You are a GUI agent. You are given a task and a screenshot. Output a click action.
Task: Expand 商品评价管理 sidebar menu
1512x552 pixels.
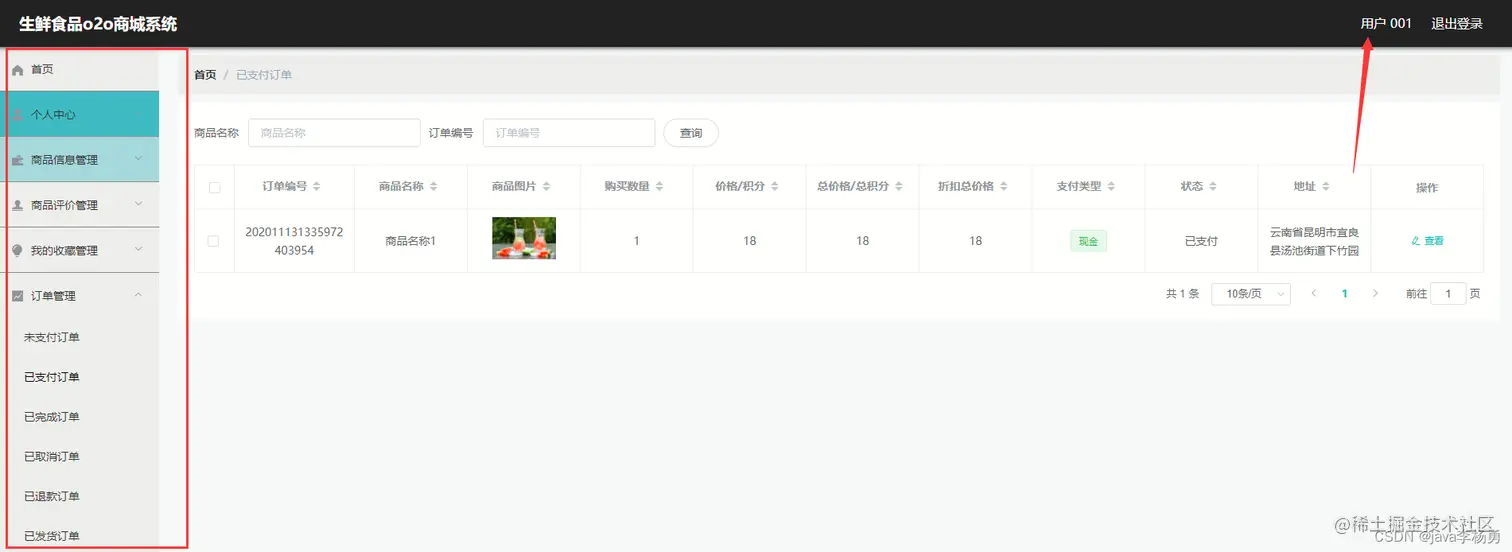click(80, 205)
